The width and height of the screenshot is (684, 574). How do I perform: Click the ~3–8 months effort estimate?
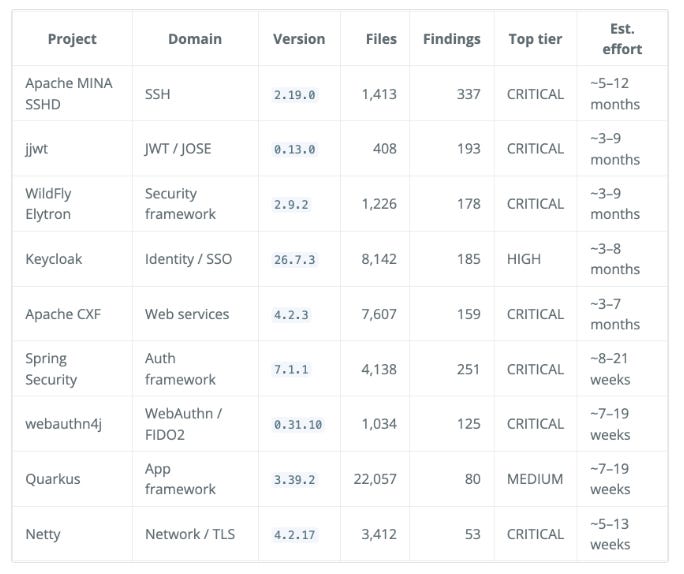tap(615, 259)
